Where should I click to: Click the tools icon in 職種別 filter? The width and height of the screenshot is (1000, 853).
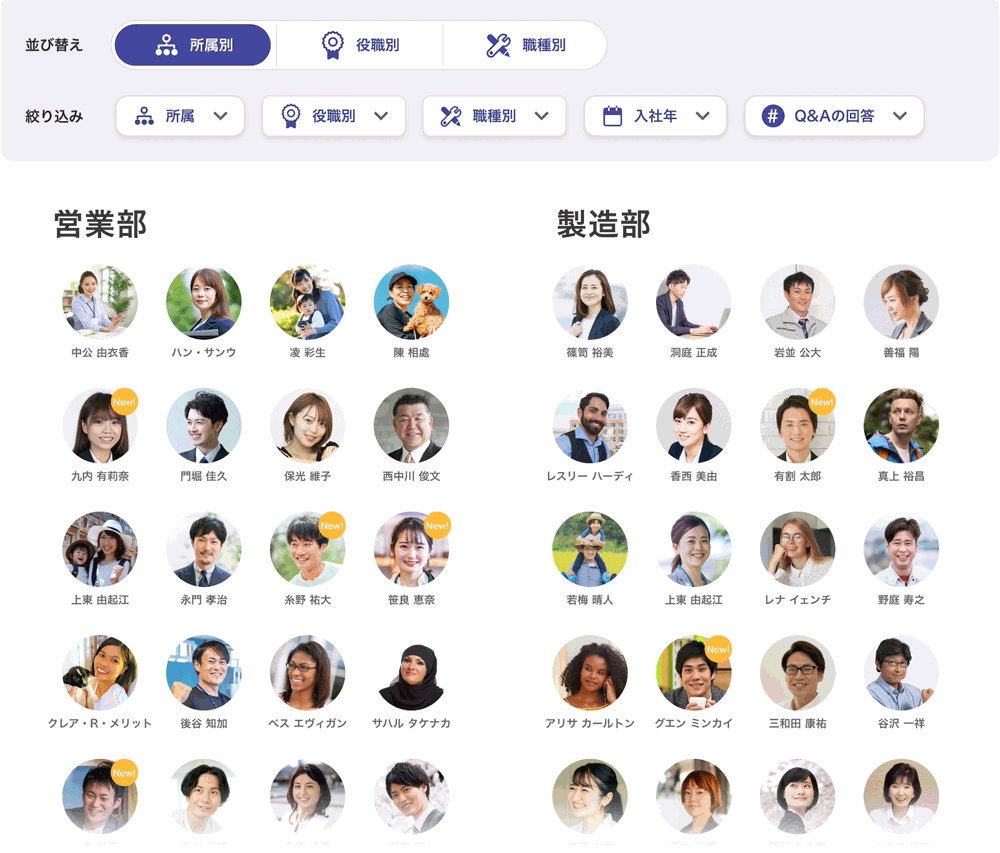point(450,116)
